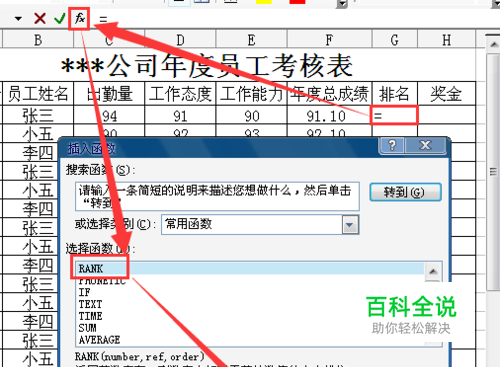
Task: Select column G header
Action: click(x=395, y=40)
